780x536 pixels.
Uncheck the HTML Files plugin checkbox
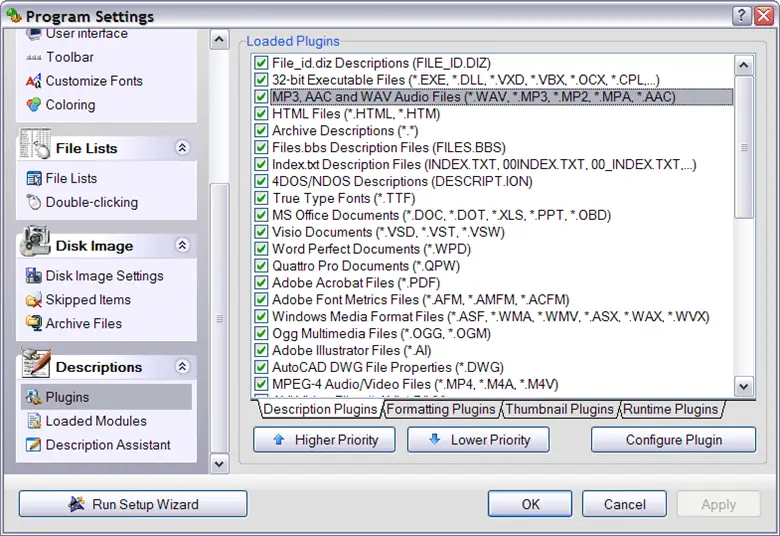(x=261, y=114)
